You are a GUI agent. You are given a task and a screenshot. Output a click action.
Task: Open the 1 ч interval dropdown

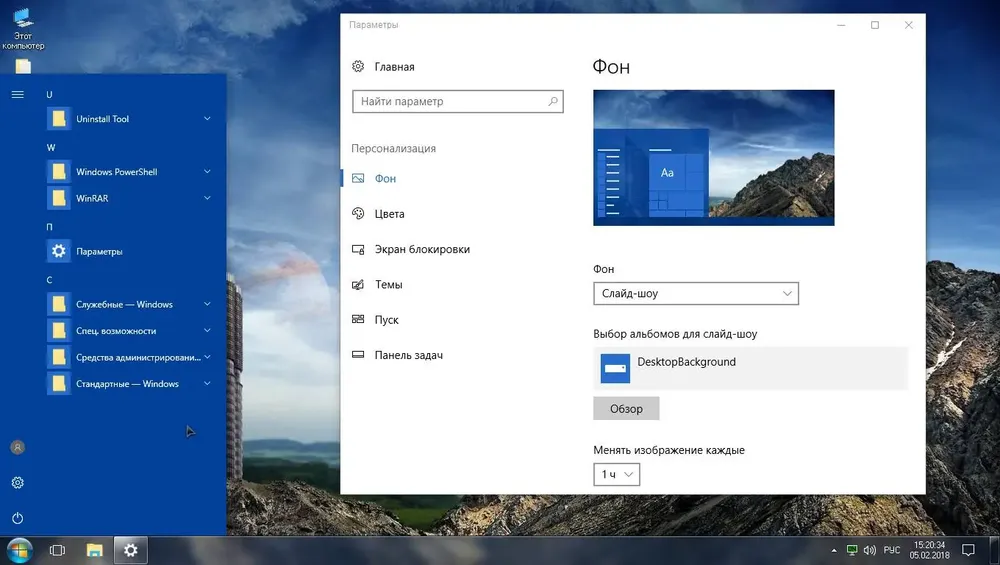(616, 475)
